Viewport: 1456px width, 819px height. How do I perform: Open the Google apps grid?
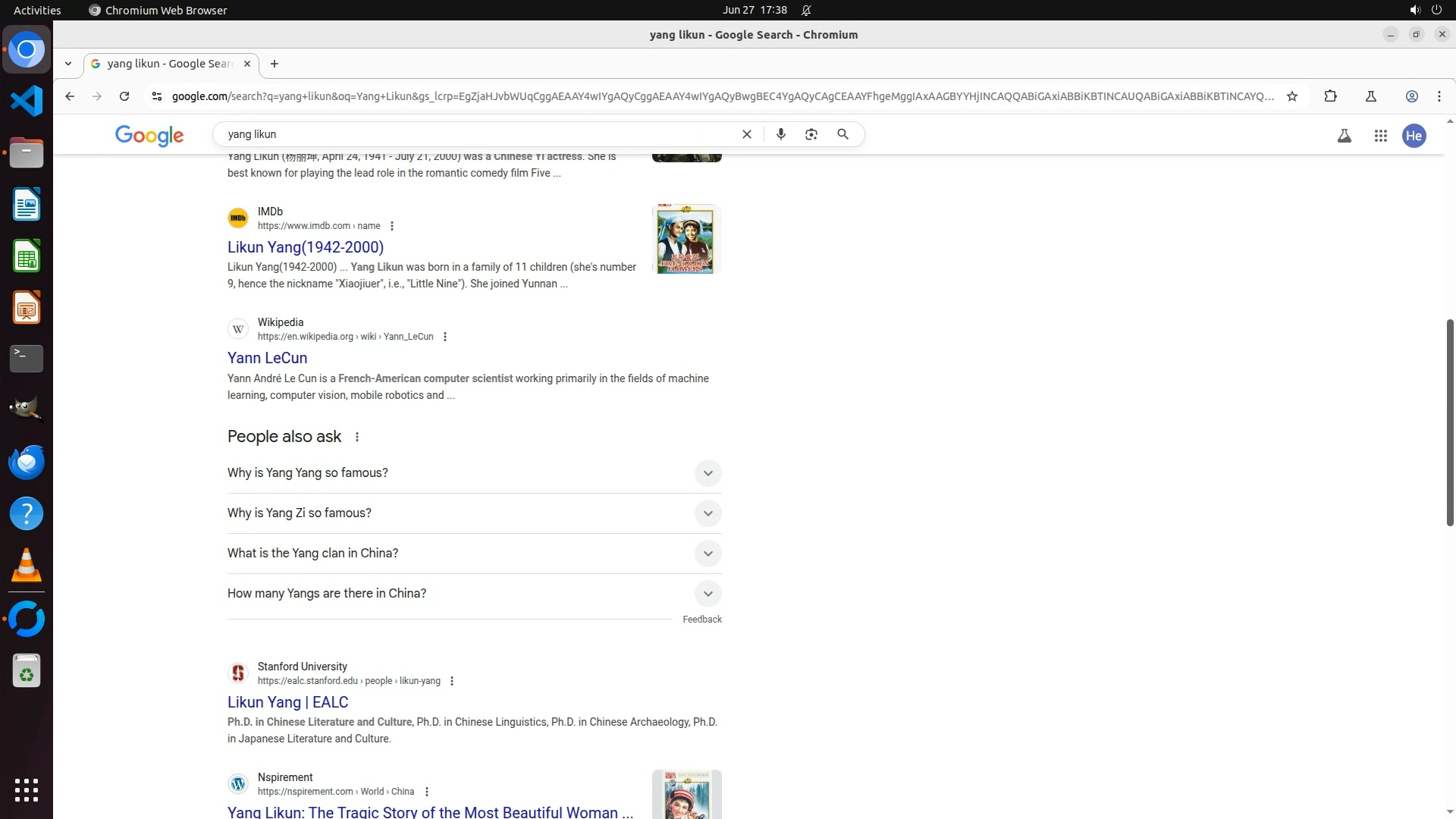[x=1380, y=136]
